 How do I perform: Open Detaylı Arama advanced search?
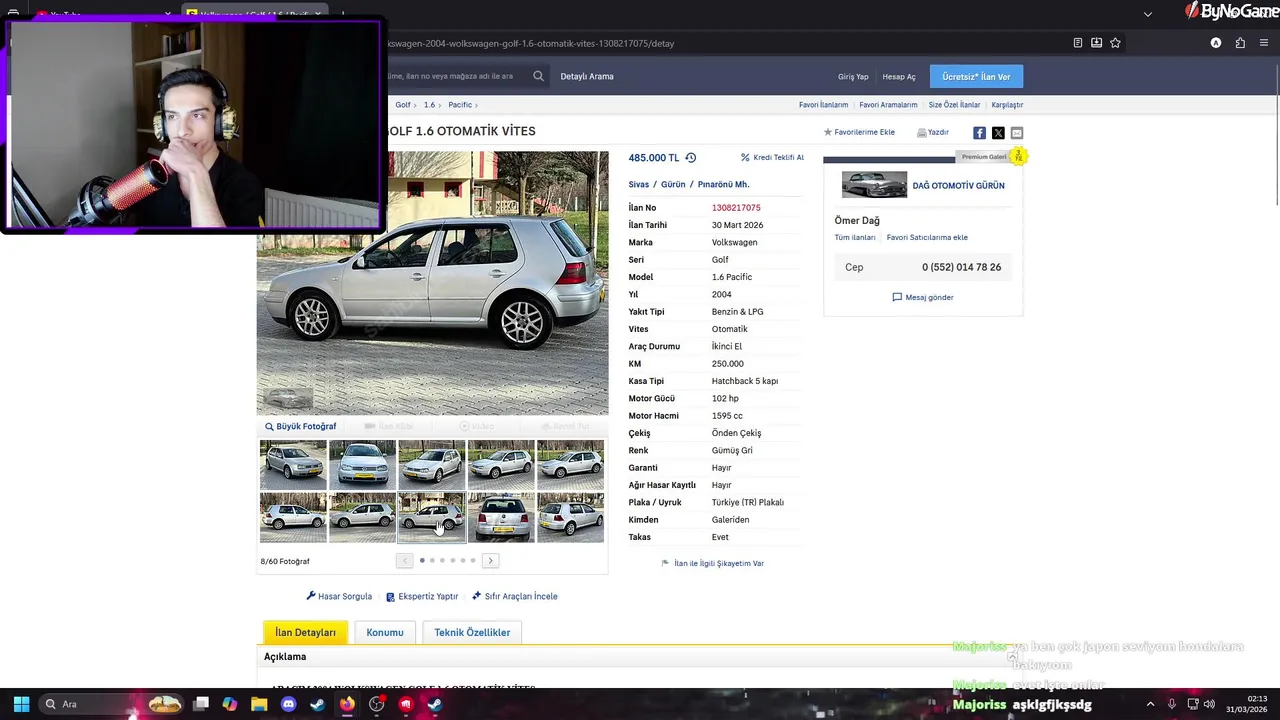click(587, 76)
